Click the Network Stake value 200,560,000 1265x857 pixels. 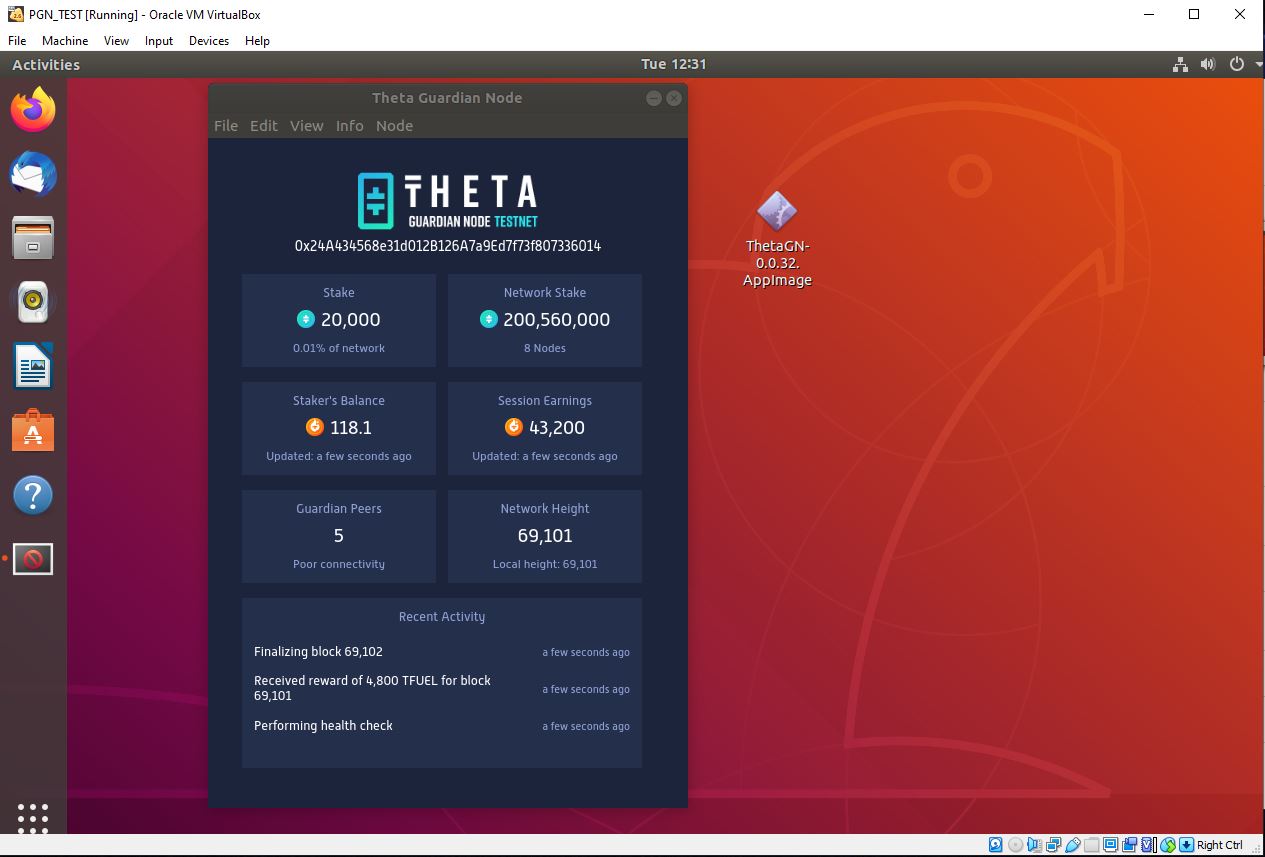[x=557, y=320]
